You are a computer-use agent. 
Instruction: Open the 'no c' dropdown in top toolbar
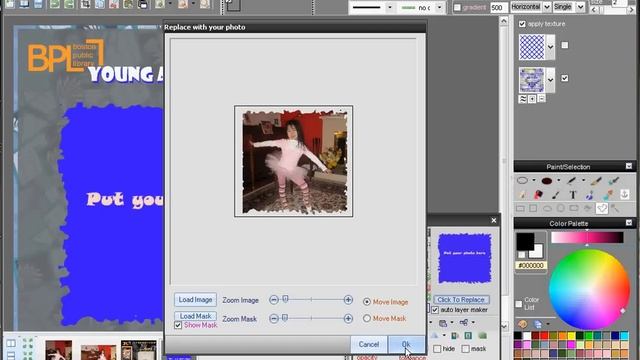point(440,7)
